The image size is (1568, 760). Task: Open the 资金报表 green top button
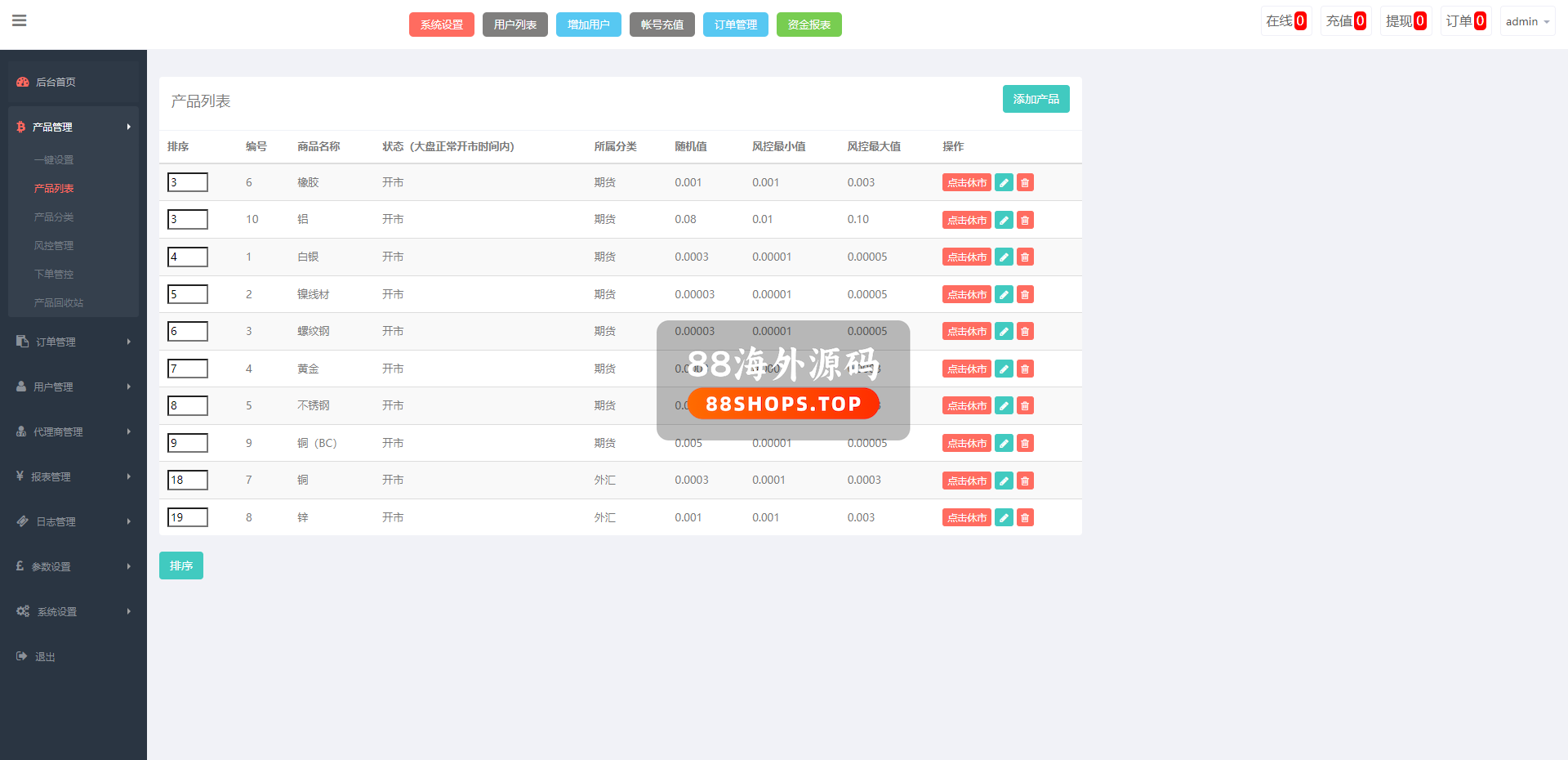click(x=808, y=25)
